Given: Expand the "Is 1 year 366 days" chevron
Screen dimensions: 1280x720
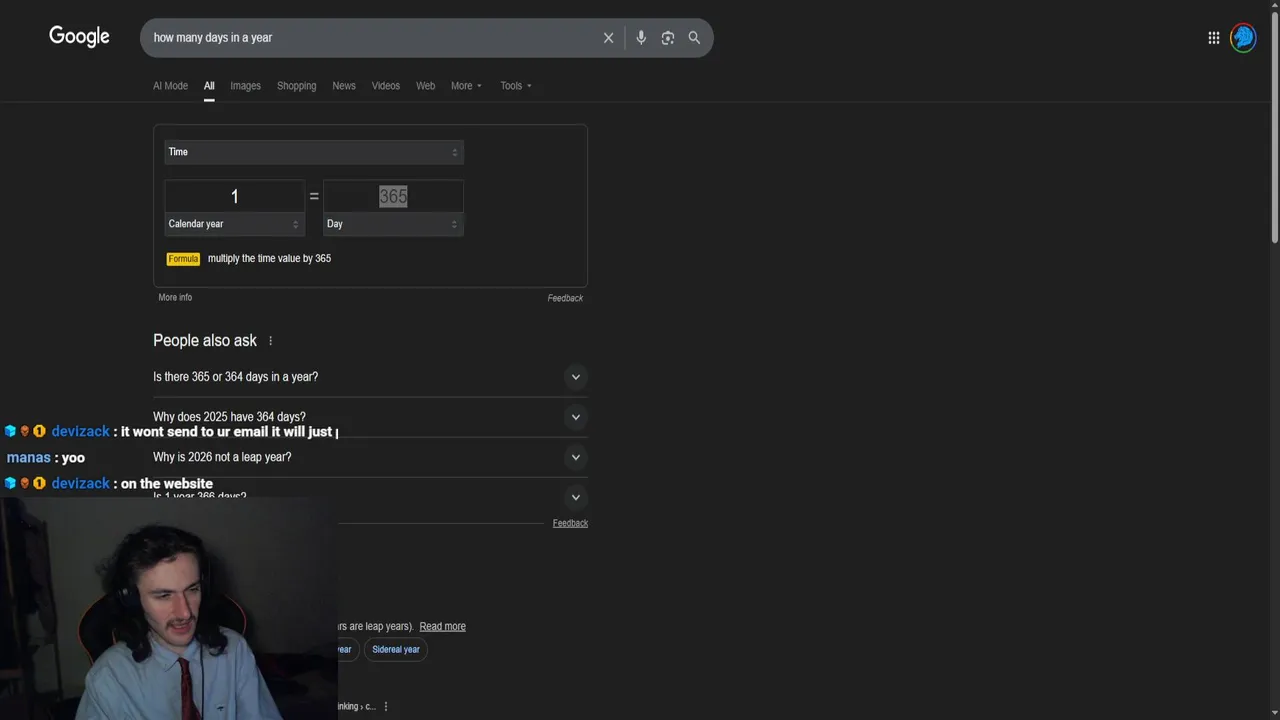Looking at the screenshot, I should pyautogui.click(x=575, y=497).
